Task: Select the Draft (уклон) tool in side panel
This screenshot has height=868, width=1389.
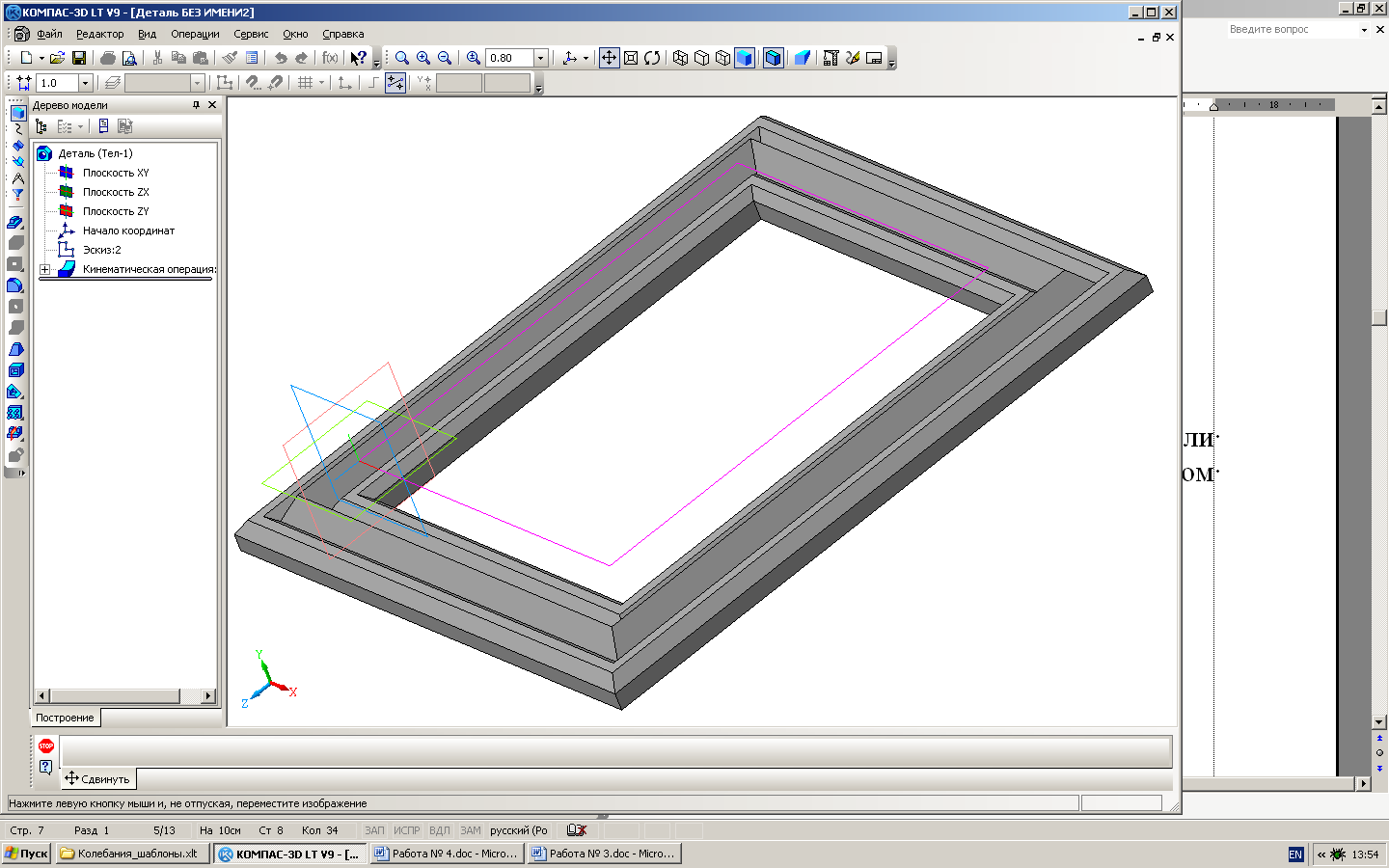Action: [15, 349]
